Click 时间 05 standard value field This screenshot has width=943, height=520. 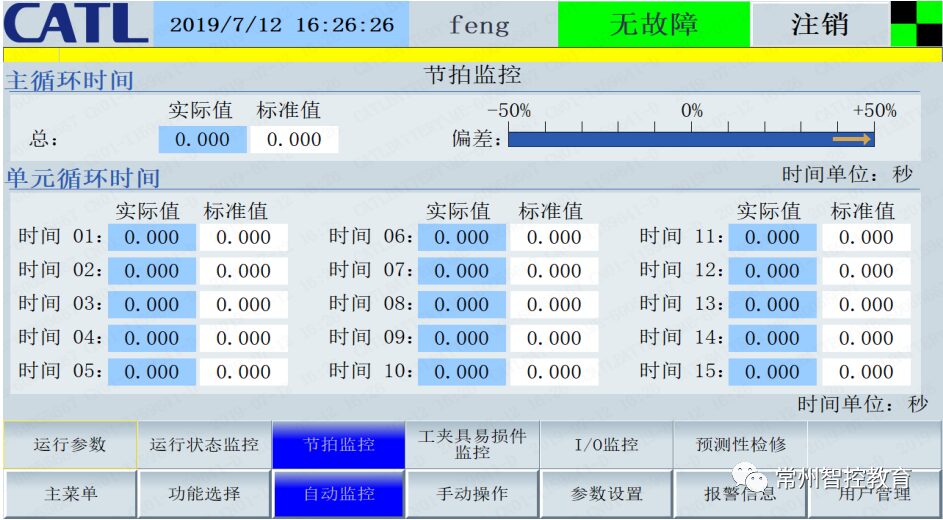point(244,372)
